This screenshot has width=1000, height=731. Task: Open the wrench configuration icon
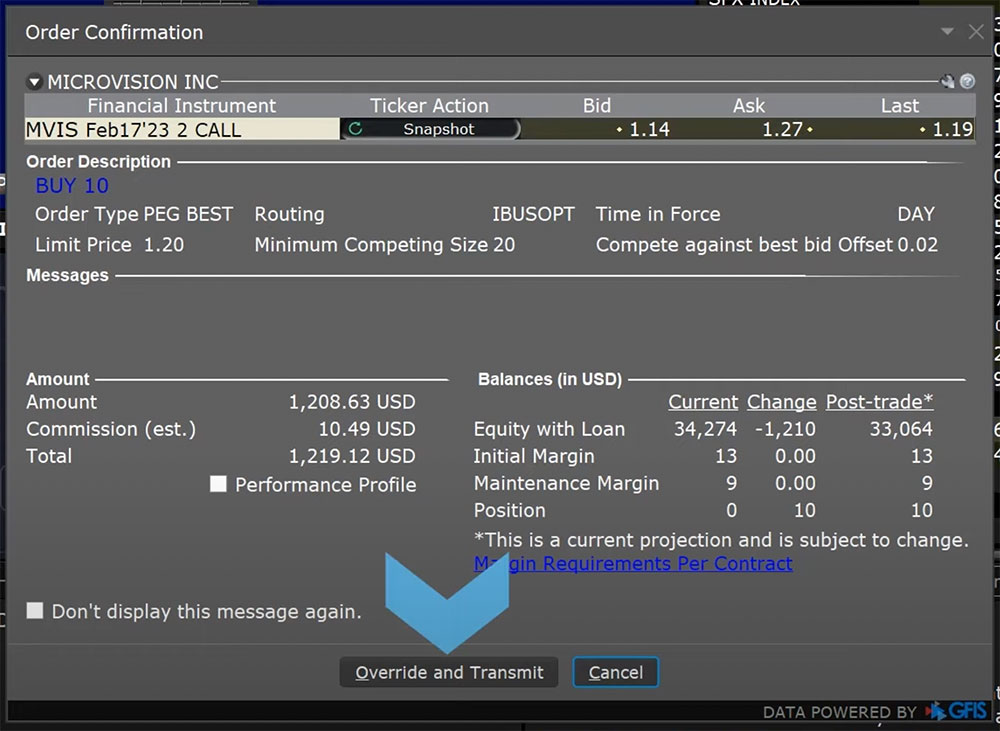click(947, 82)
